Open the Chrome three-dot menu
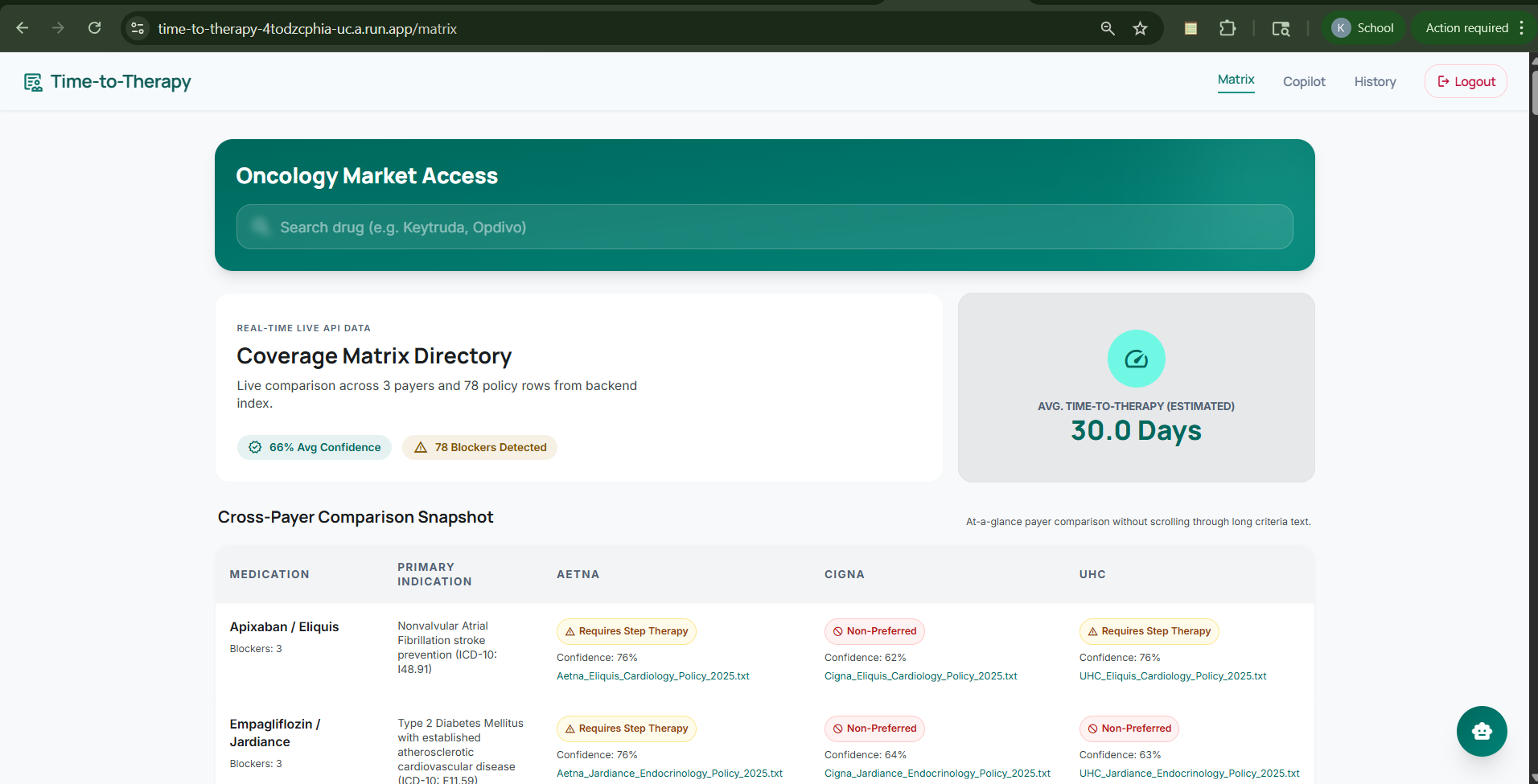 point(1521,28)
